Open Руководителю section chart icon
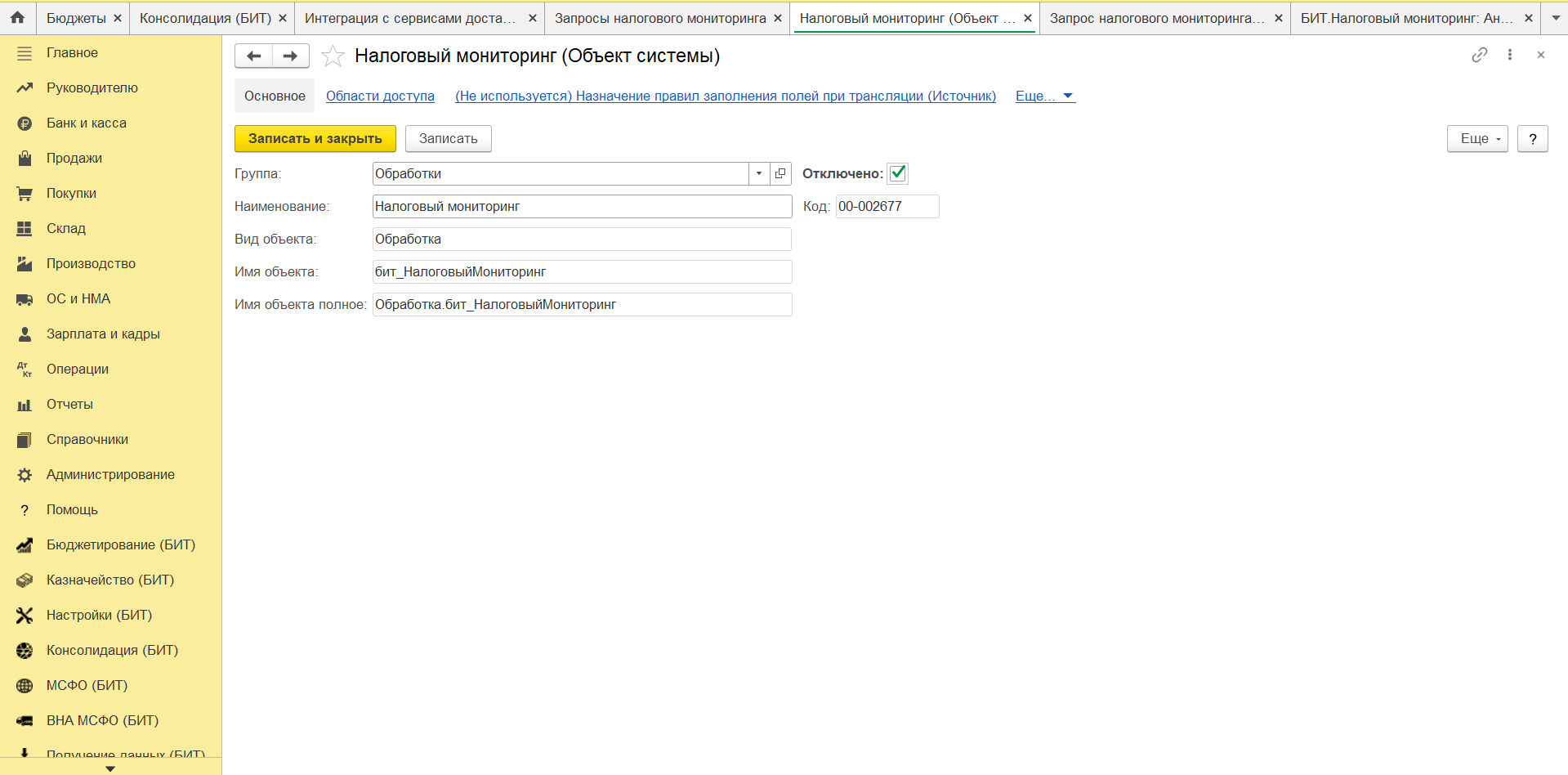This screenshot has height=775, width=1568. 25,88
